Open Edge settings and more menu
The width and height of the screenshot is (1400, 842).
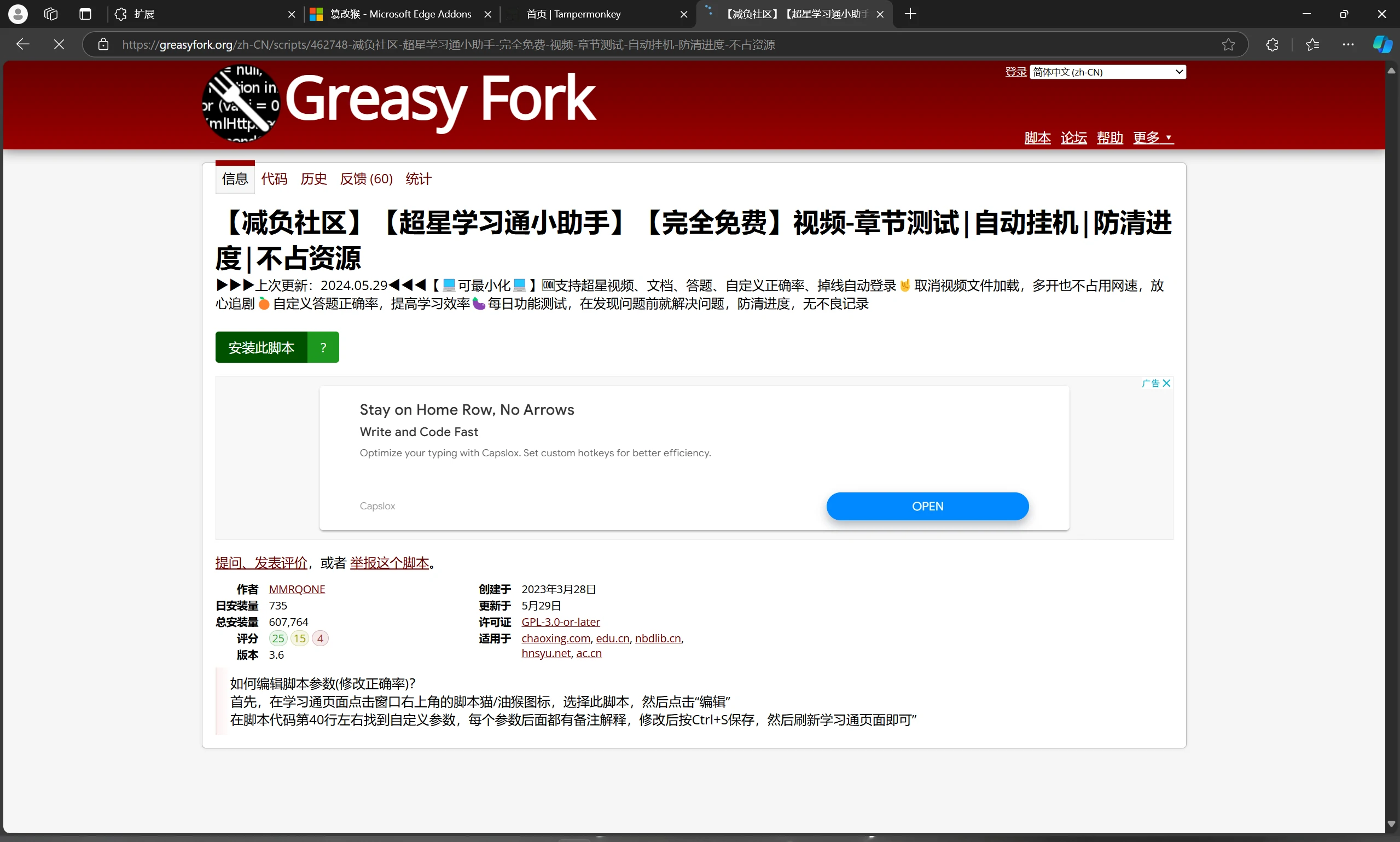[x=1348, y=44]
